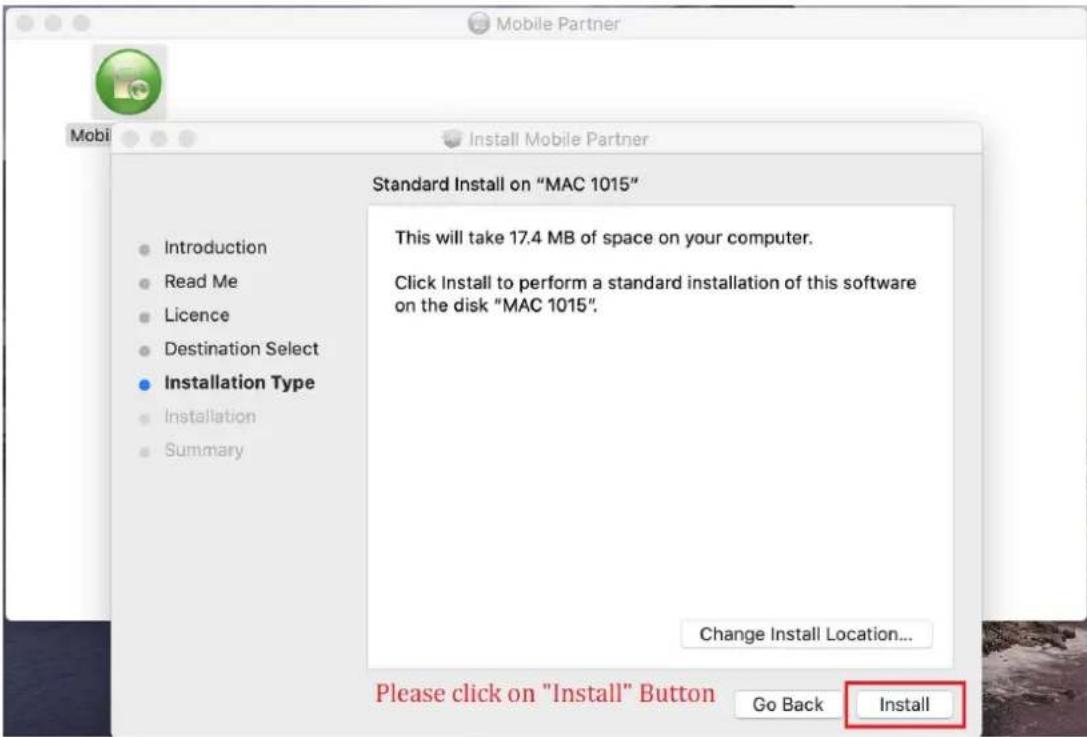Click the Install button
This screenshot has width=1087, height=737.
click(904, 704)
